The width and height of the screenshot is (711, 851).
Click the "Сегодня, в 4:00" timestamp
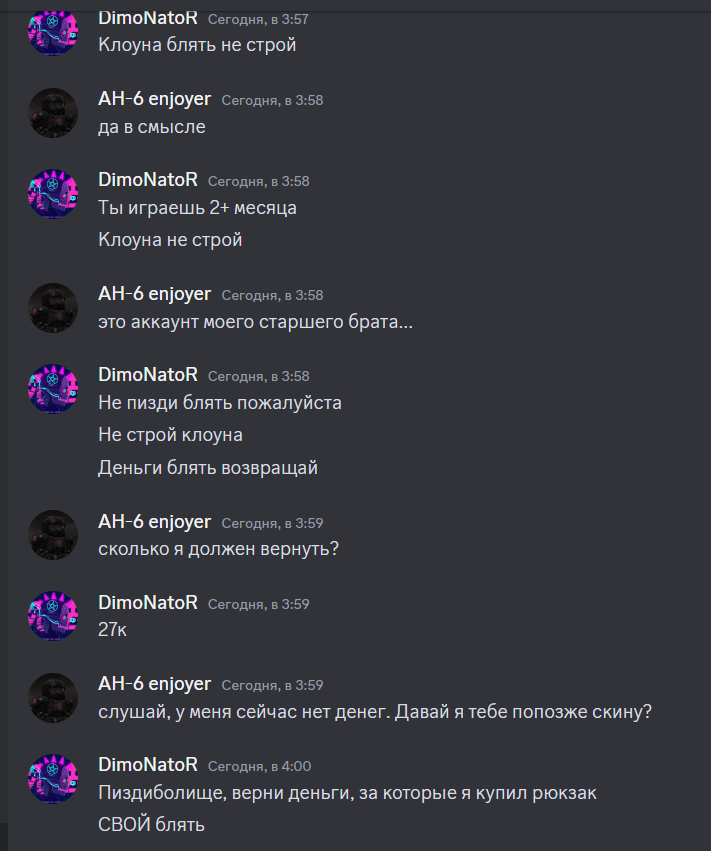pyautogui.click(x=259, y=766)
